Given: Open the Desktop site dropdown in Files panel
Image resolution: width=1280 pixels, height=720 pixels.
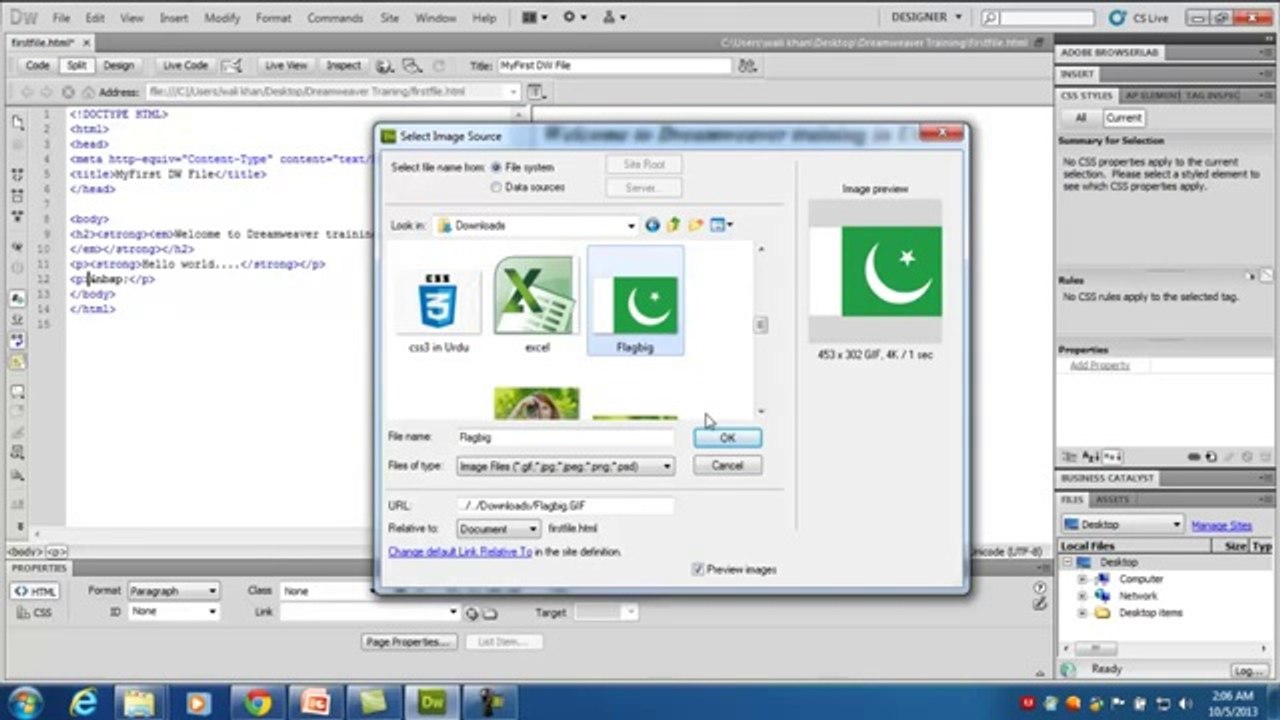Looking at the screenshot, I should [x=1122, y=525].
